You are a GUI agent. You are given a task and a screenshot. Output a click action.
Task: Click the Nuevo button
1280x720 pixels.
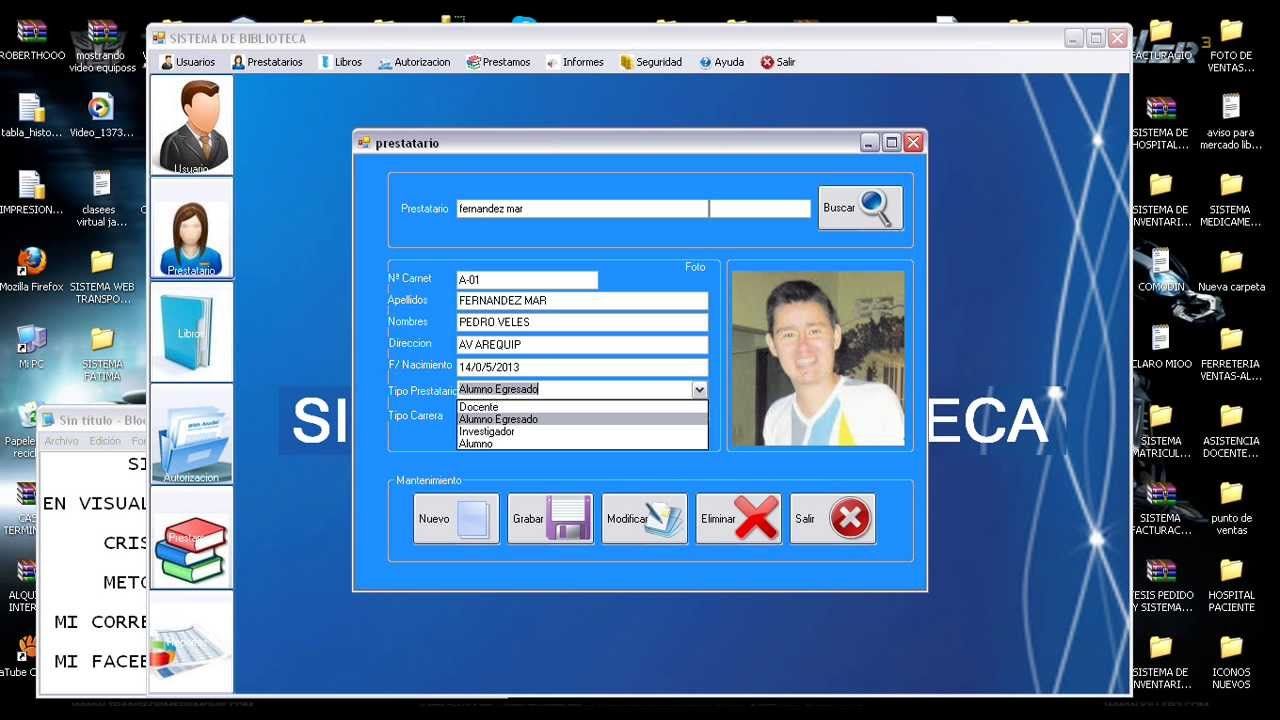[x=456, y=519]
